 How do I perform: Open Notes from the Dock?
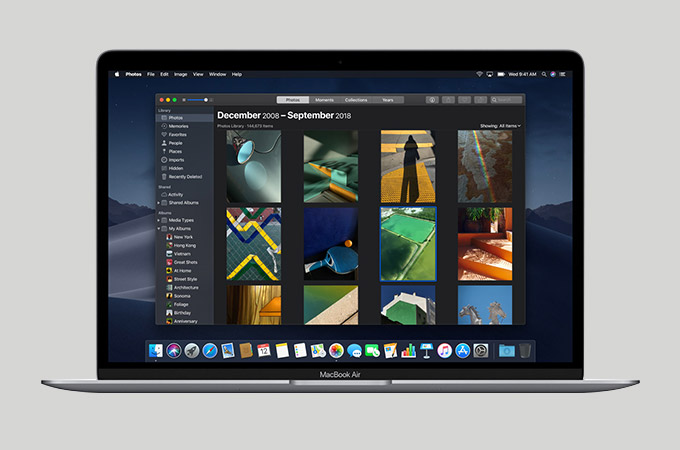pyautogui.click(x=282, y=351)
